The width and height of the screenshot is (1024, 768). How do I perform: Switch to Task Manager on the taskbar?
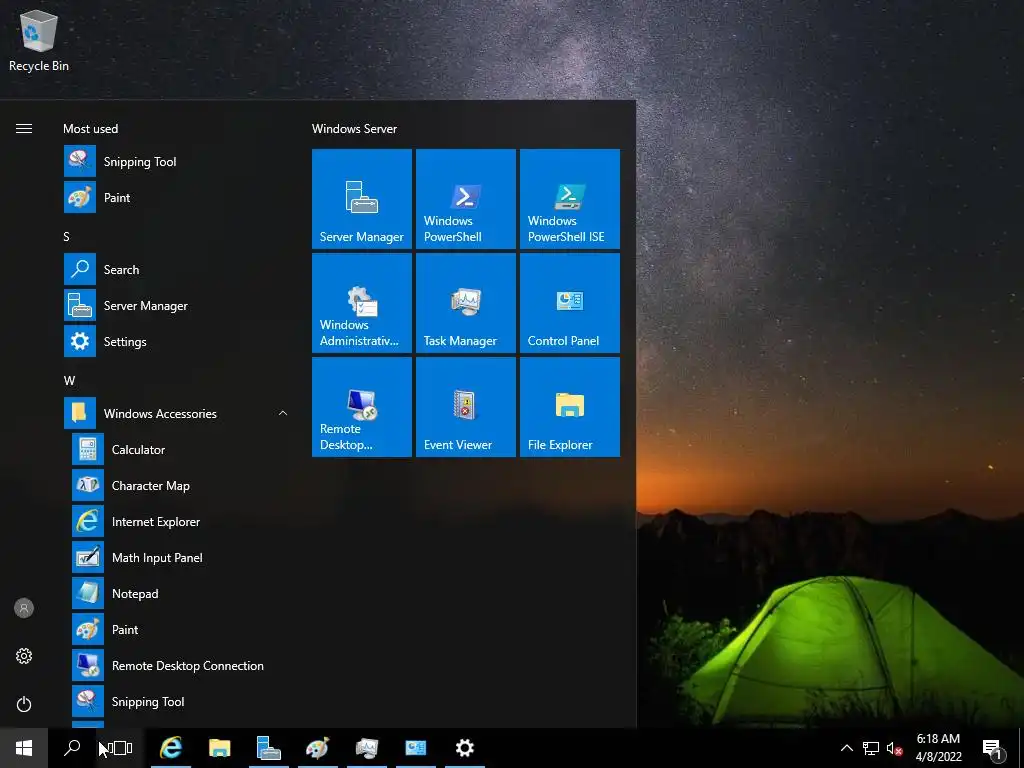(366, 748)
